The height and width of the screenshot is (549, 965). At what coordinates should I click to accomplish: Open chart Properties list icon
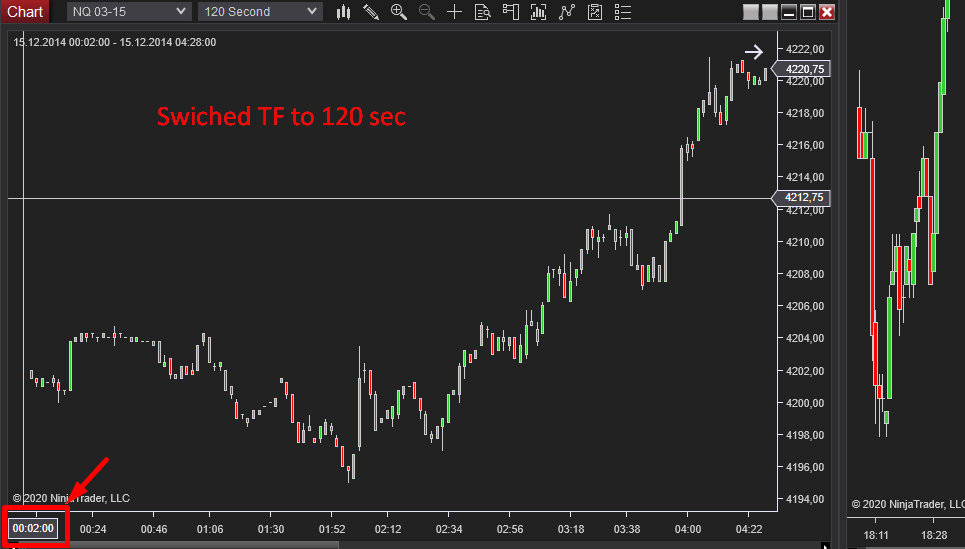(623, 12)
